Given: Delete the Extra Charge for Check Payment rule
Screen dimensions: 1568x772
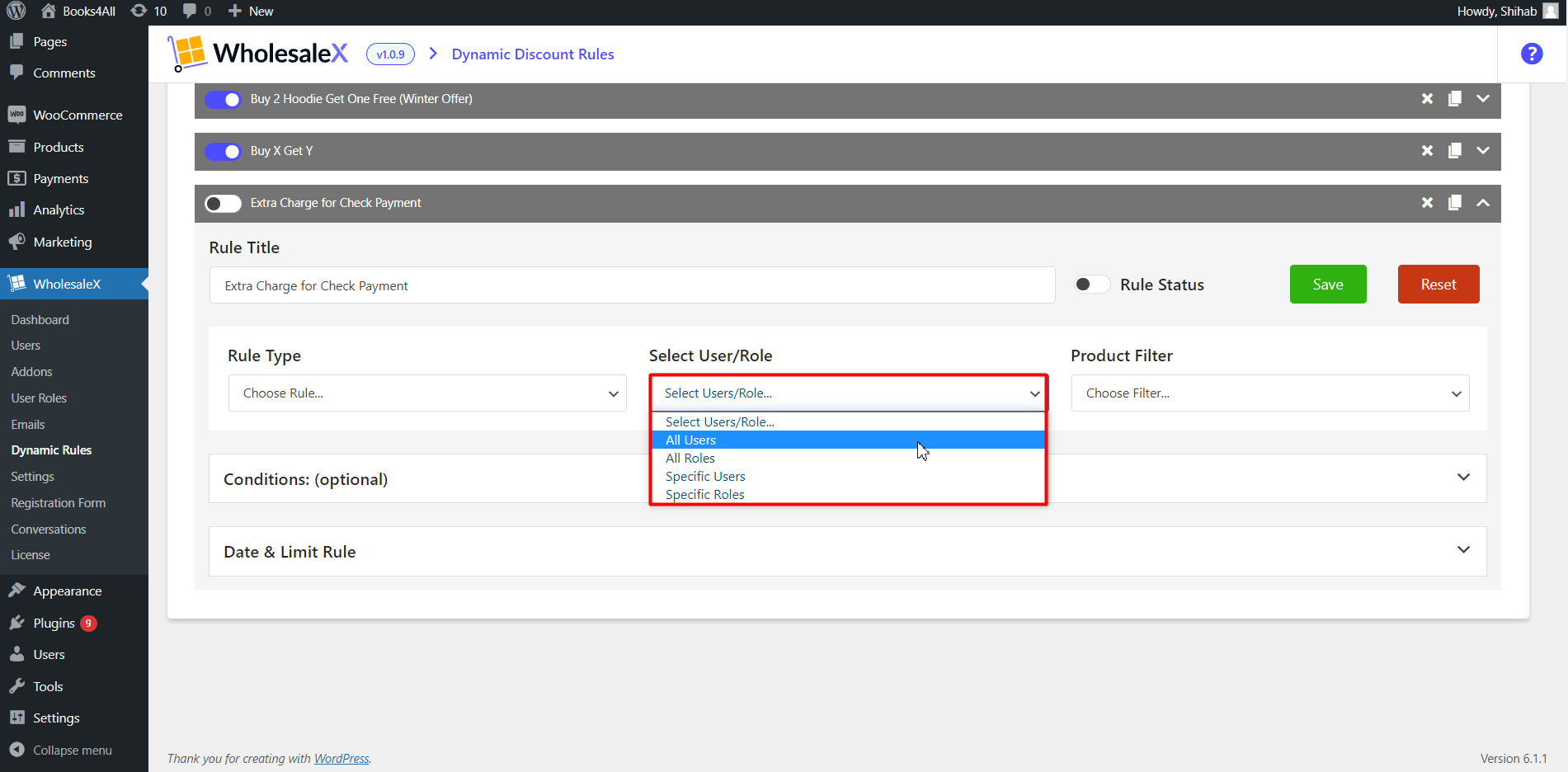Looking at the screenshot, I should (1427, 203).
